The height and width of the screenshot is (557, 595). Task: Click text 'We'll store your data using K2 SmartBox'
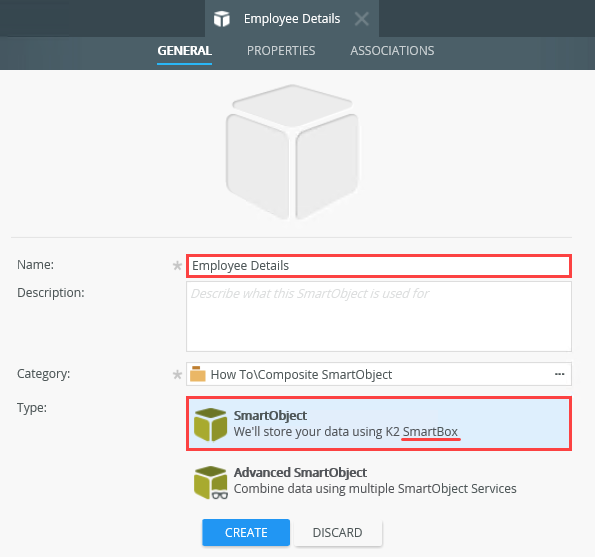[346, 432]
